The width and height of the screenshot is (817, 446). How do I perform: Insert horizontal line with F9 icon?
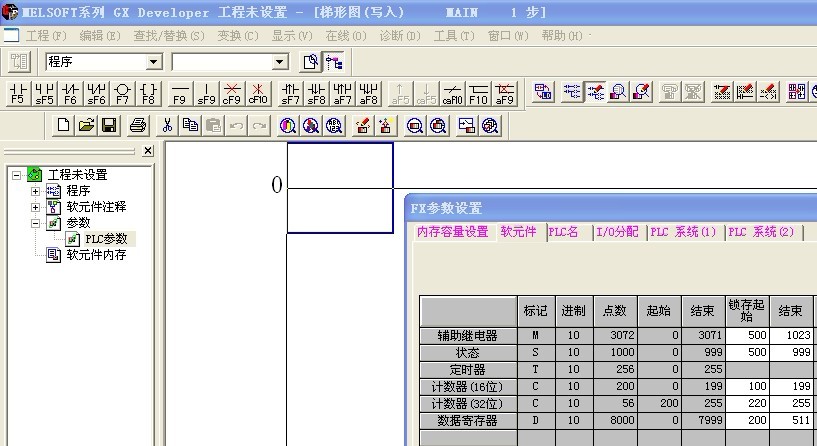click(180, 93)
